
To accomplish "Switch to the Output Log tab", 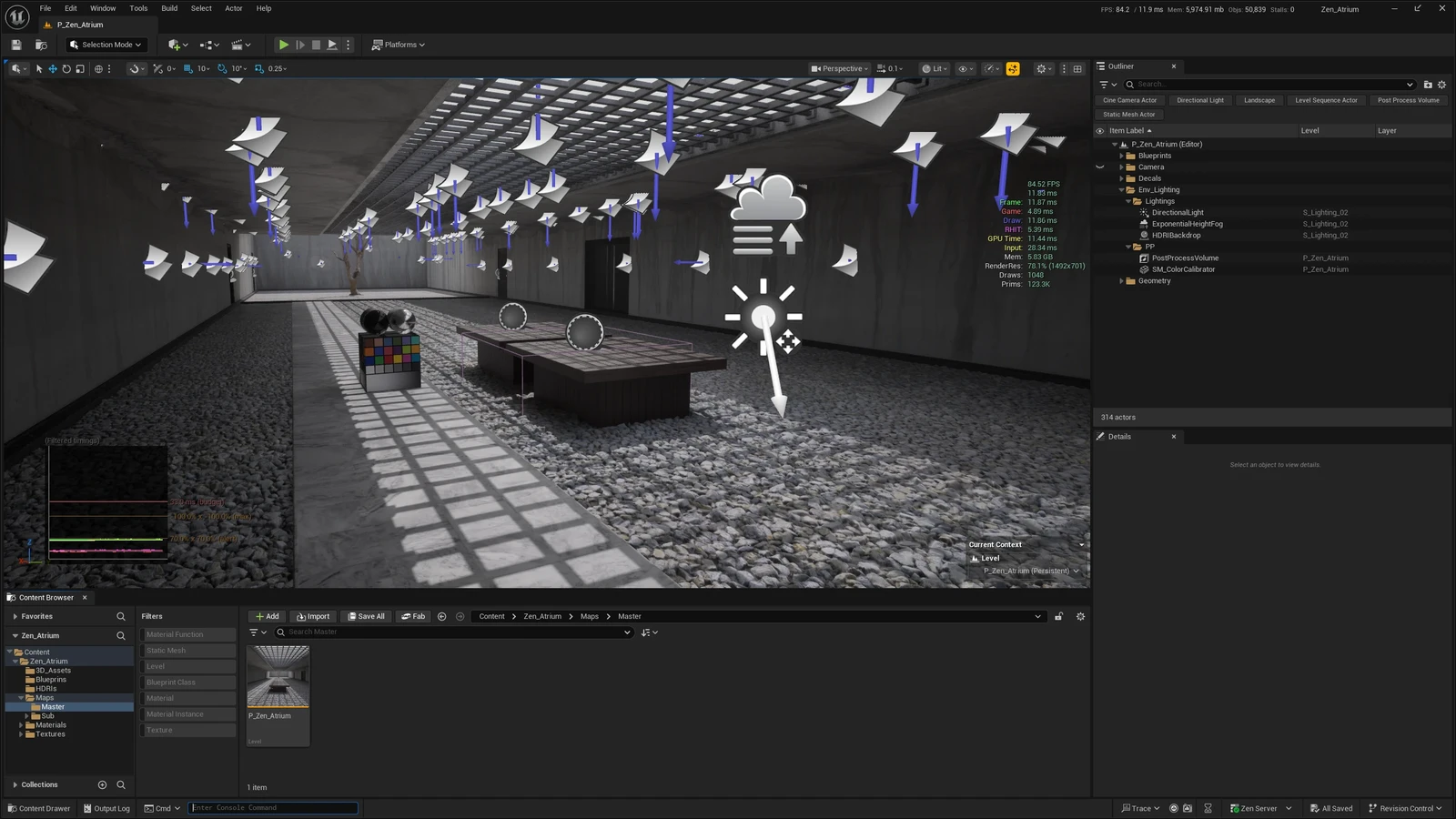I will pos(106,808).
